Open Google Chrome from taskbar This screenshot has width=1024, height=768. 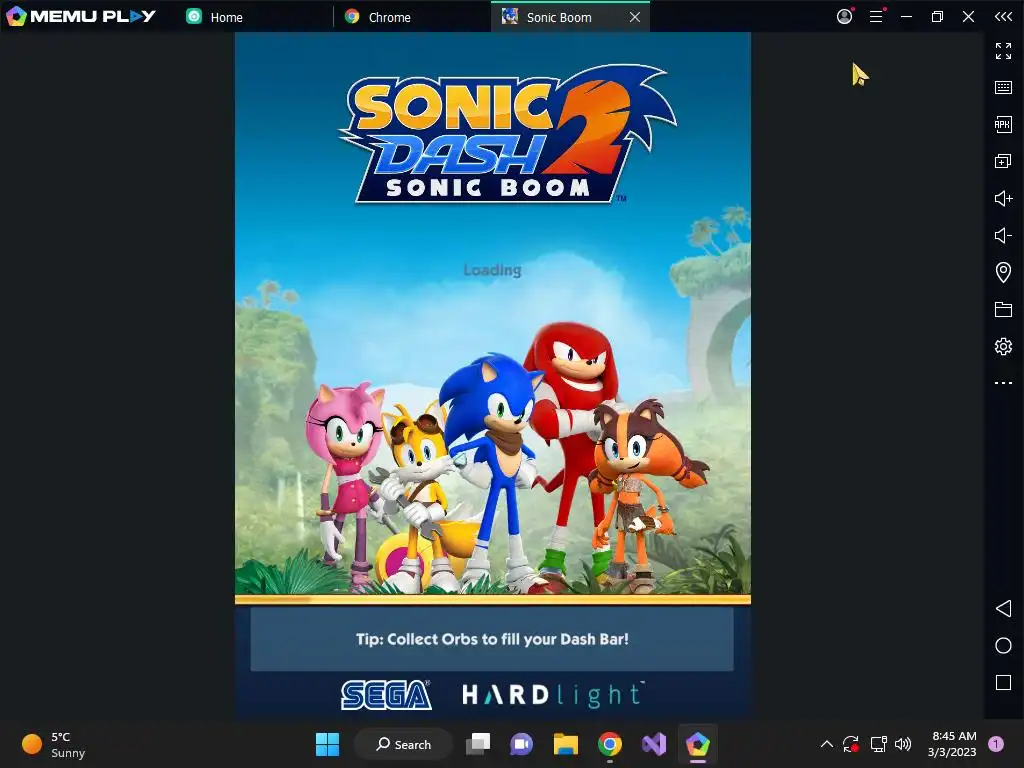(609, 744)
